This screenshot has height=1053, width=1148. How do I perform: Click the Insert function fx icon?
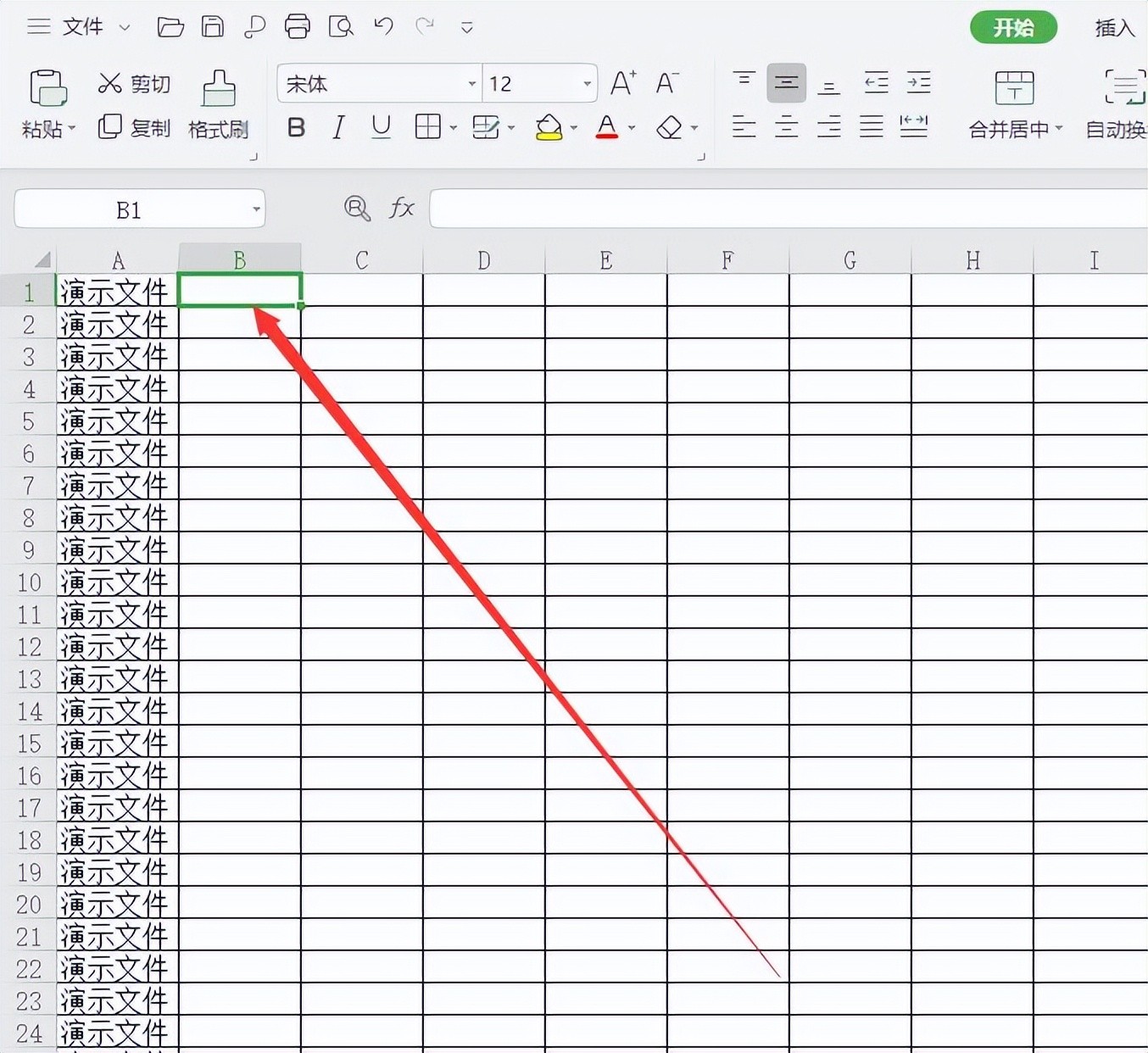401,208
